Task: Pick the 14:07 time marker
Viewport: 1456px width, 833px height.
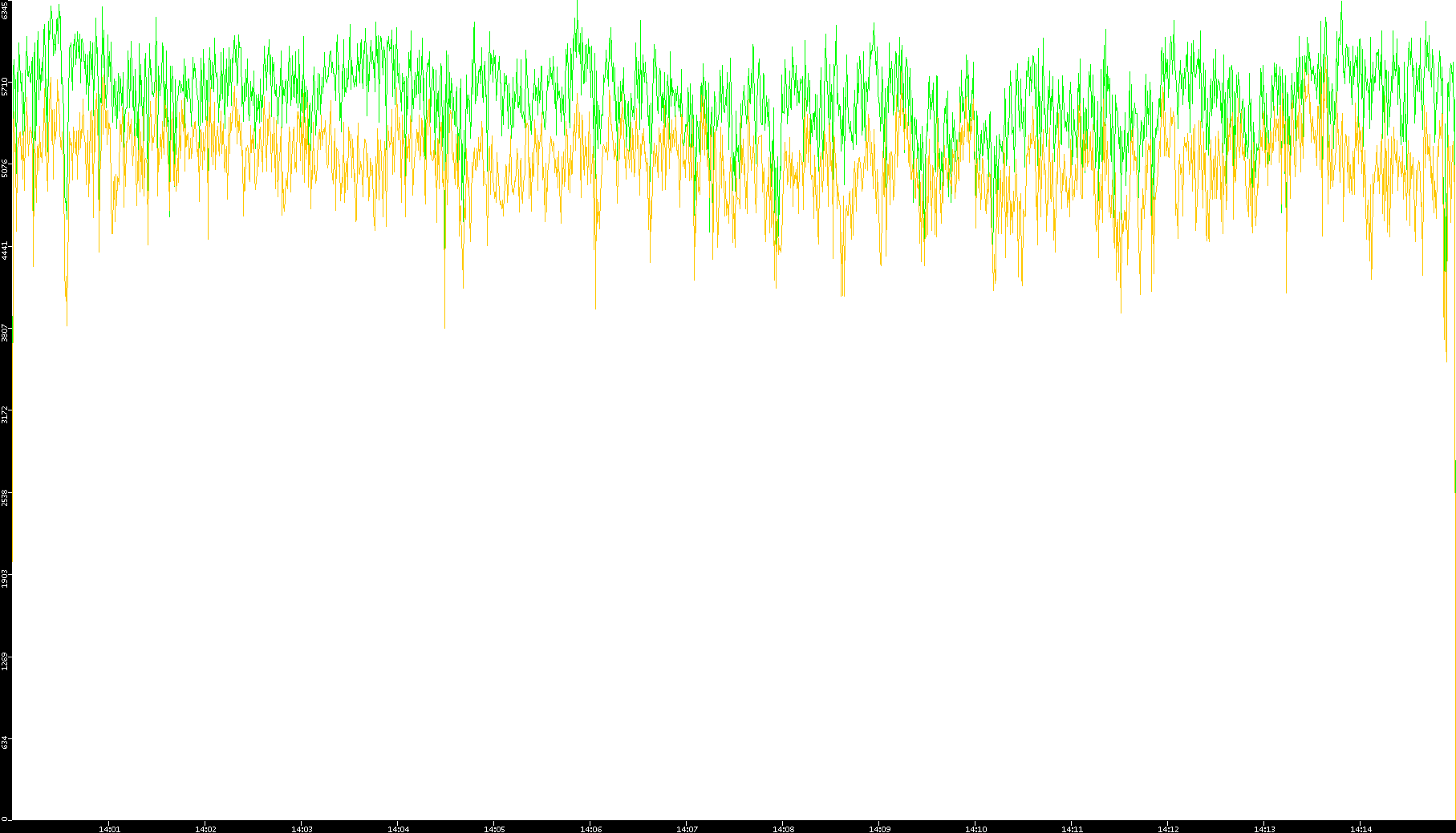Action: (x=687, y=829)
